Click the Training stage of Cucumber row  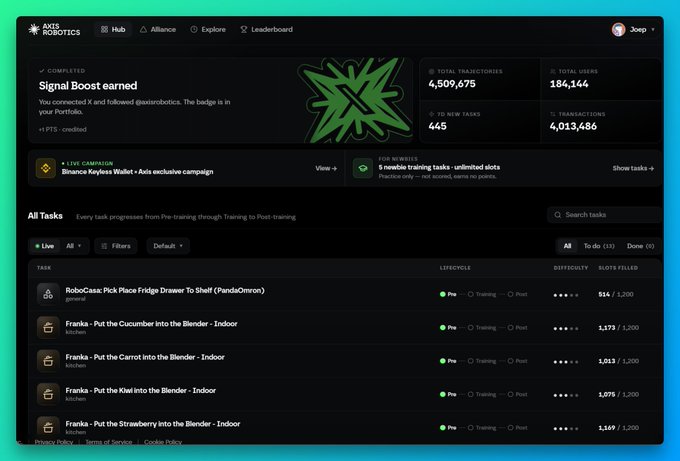click(x=482, y=327)
